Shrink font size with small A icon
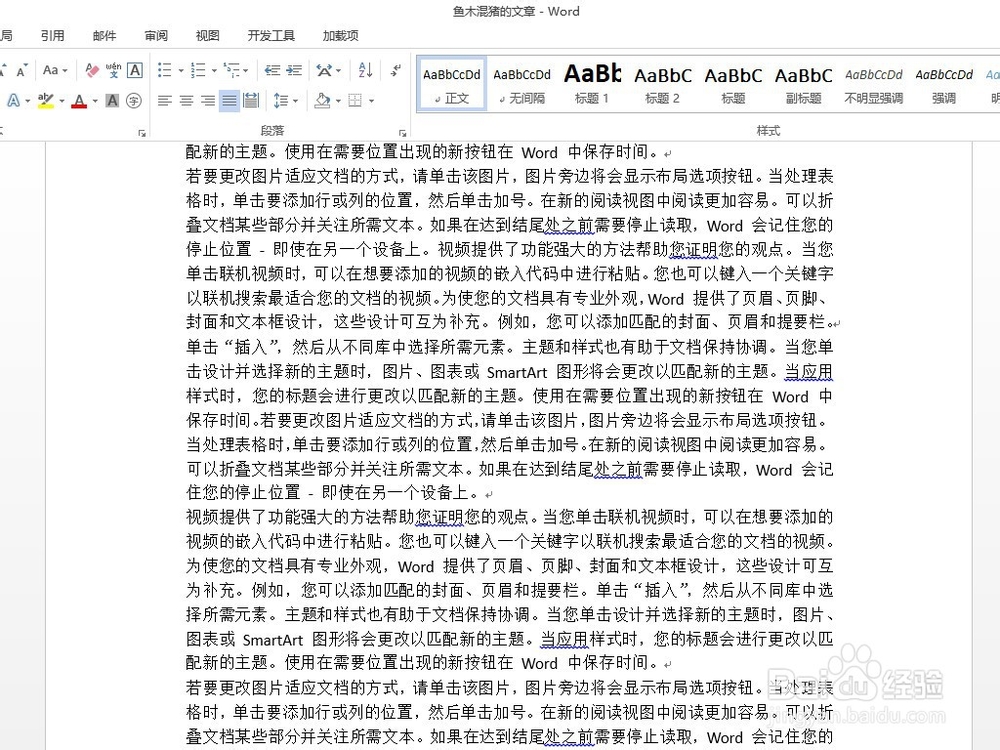Image resolution: width=1000 pixels, height=750 pixels. 22,70
